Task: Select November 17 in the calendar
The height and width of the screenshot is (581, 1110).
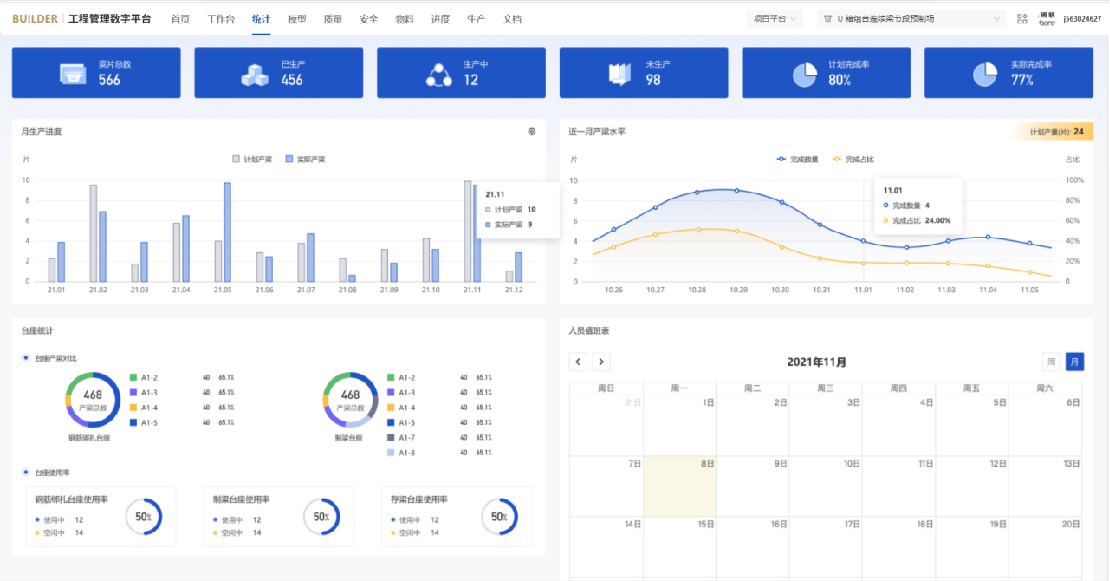Action: click(825, 547)
